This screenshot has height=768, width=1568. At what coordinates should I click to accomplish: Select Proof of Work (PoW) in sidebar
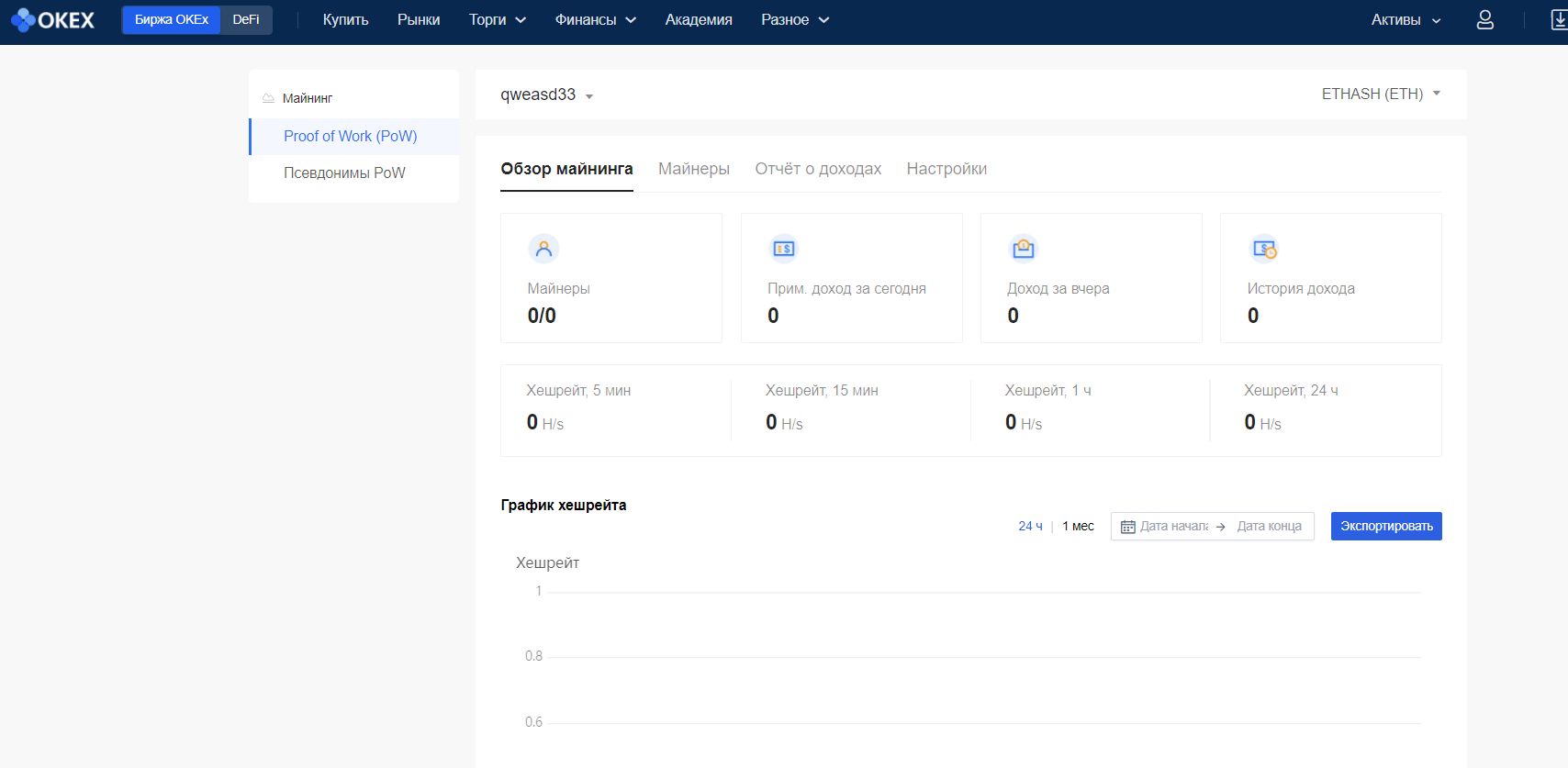tap(354, 136)
